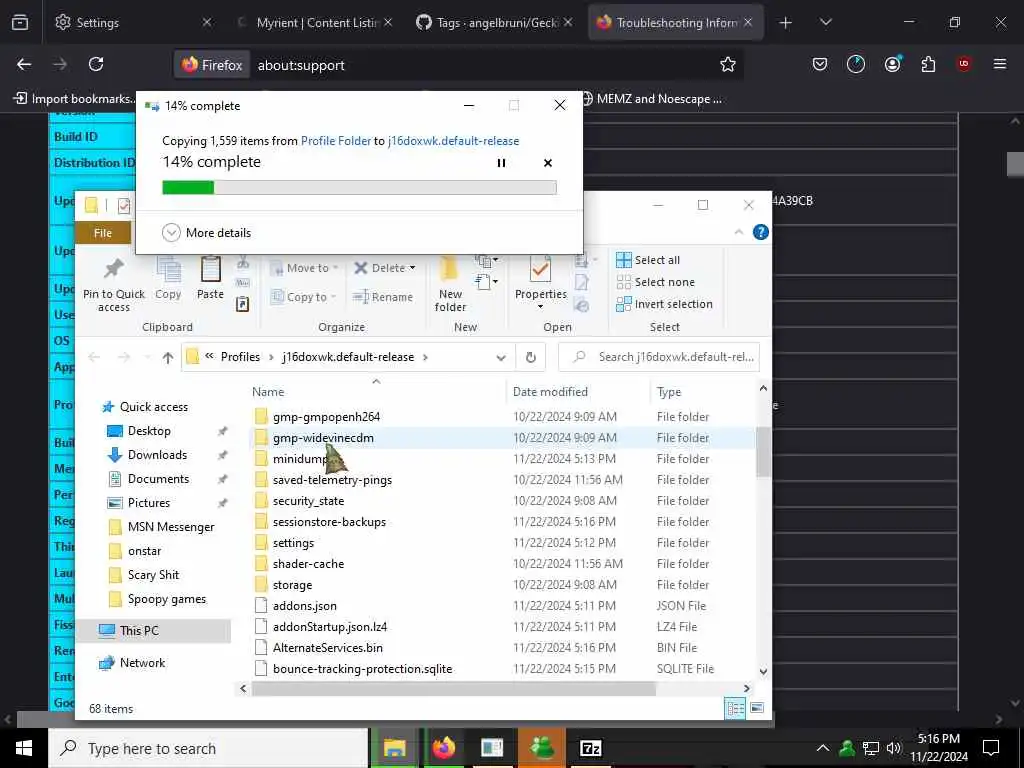Open Desktop in the sidebar
1024x768 pixels.
[149, 431]
